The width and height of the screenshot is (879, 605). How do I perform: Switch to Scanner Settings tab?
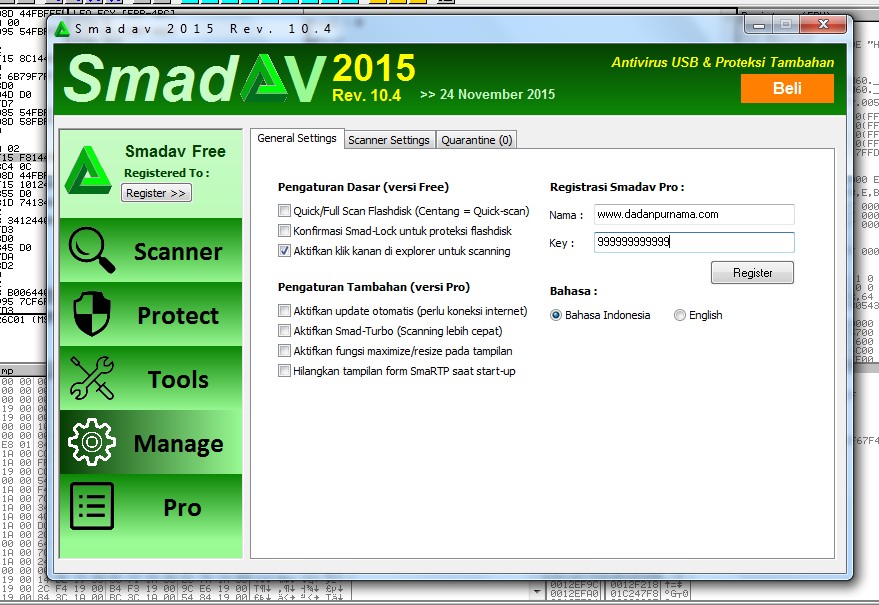click(389, 140)
